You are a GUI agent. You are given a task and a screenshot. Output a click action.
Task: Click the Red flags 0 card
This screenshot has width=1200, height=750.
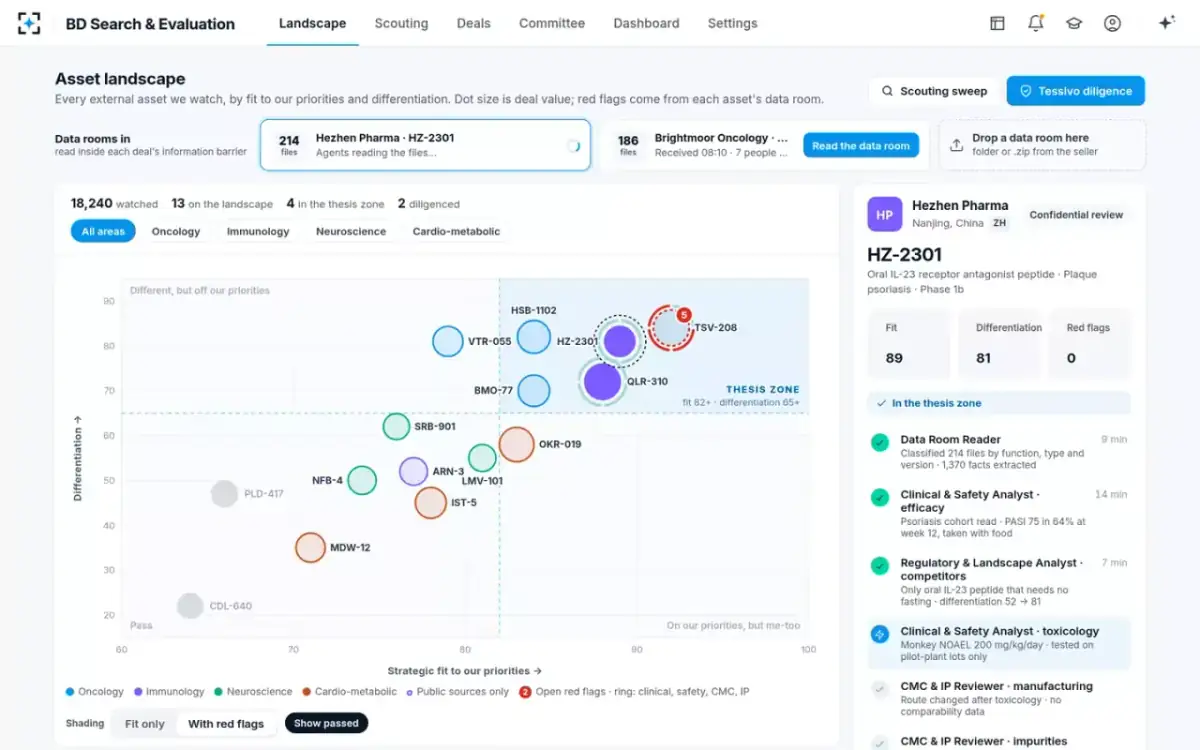[1090, 343]
